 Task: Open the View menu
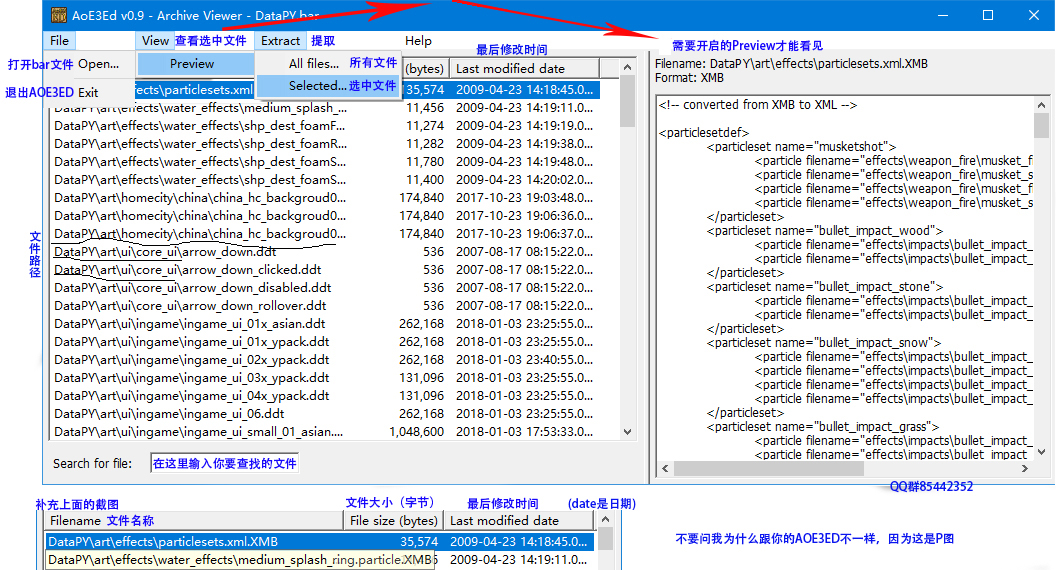pos(155,40)
